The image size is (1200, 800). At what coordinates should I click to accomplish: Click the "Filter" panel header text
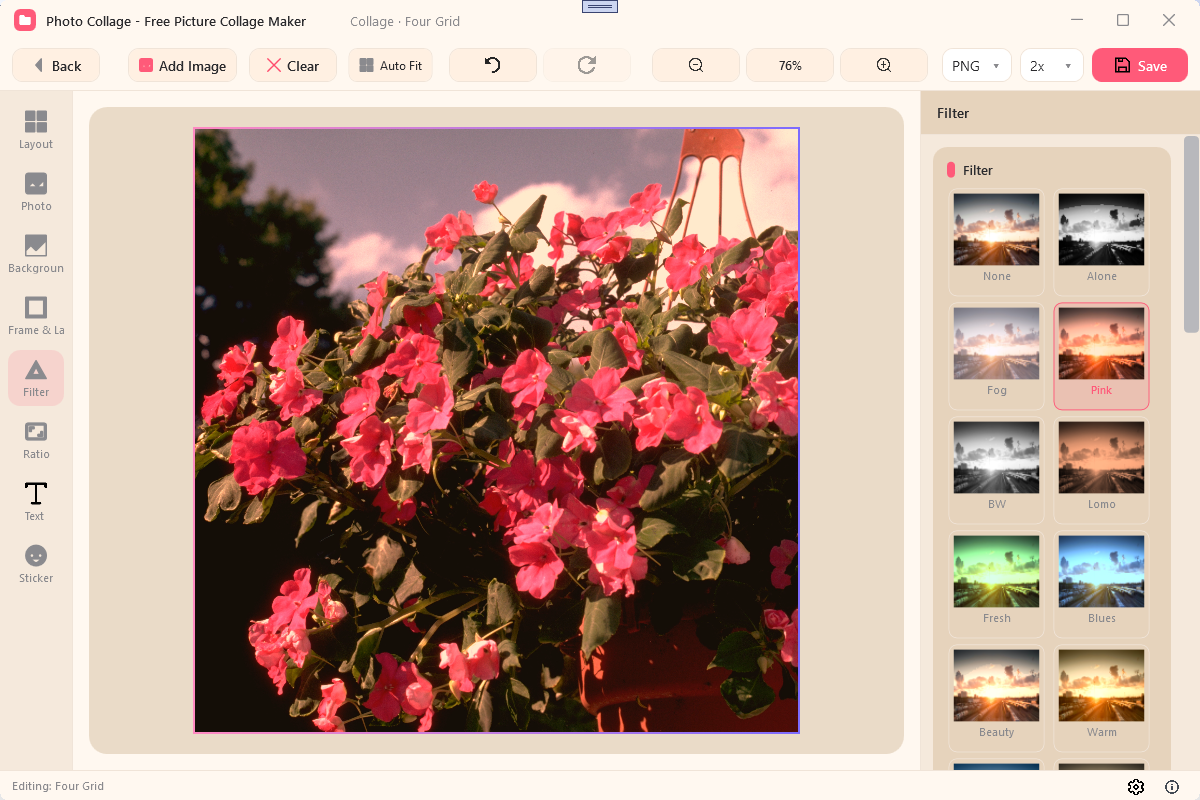[953, 113]
